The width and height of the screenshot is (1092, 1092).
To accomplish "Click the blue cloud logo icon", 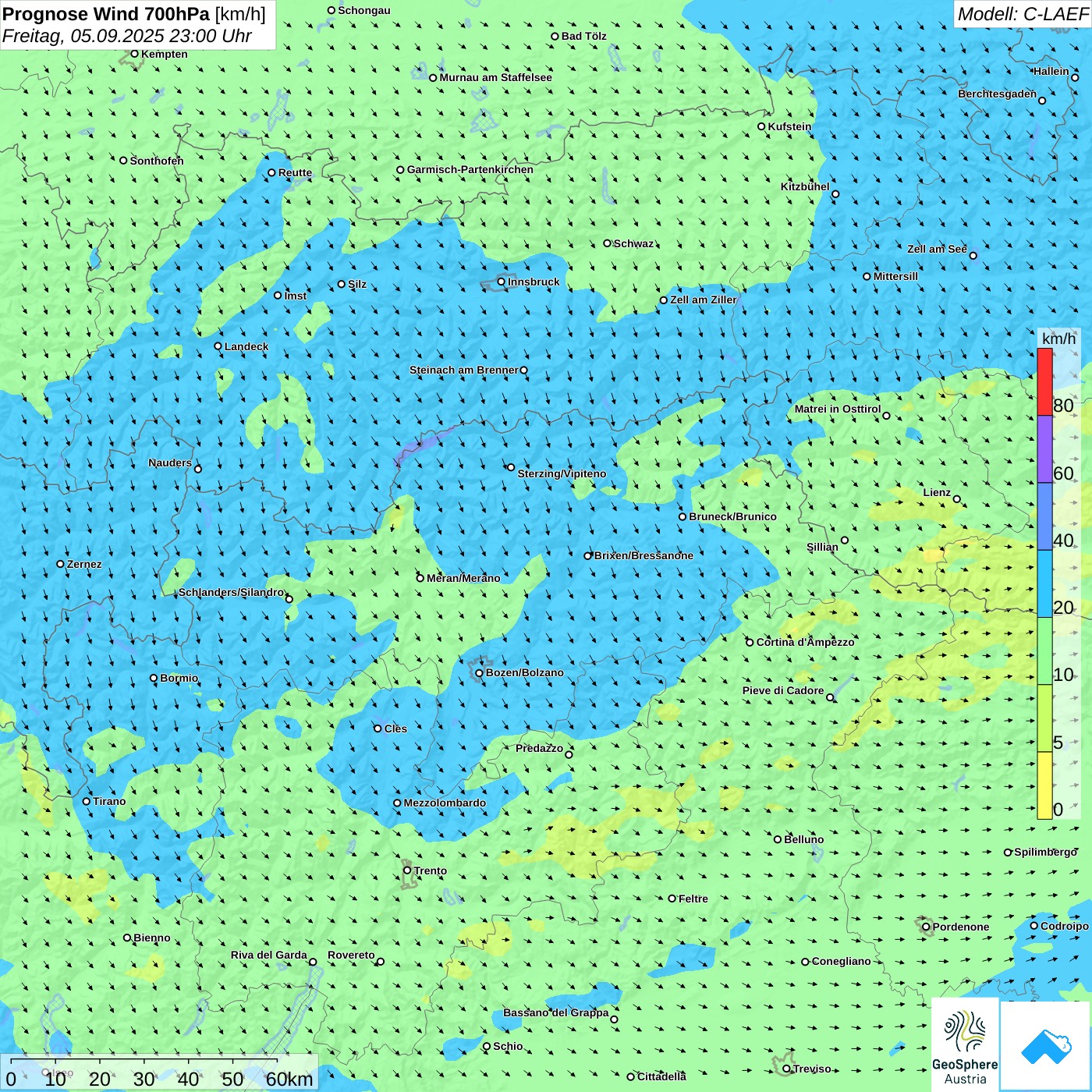I will [1045, 1046].
